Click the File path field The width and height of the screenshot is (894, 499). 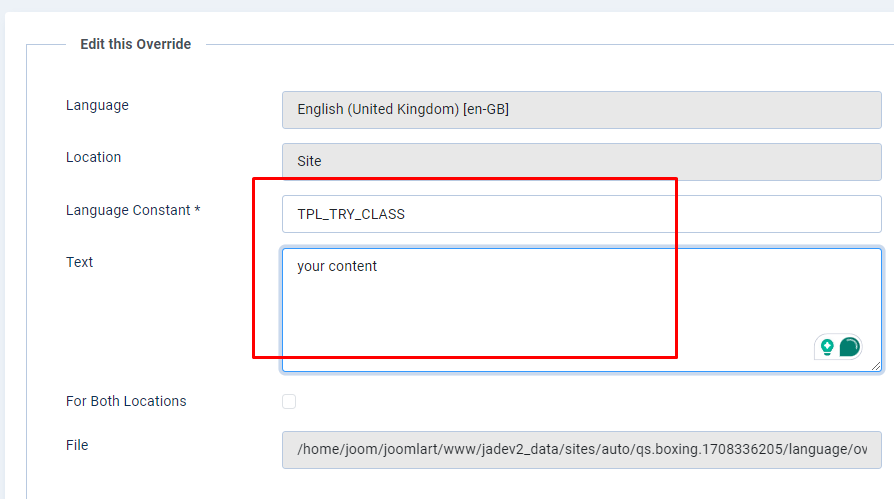click(581, 449)
